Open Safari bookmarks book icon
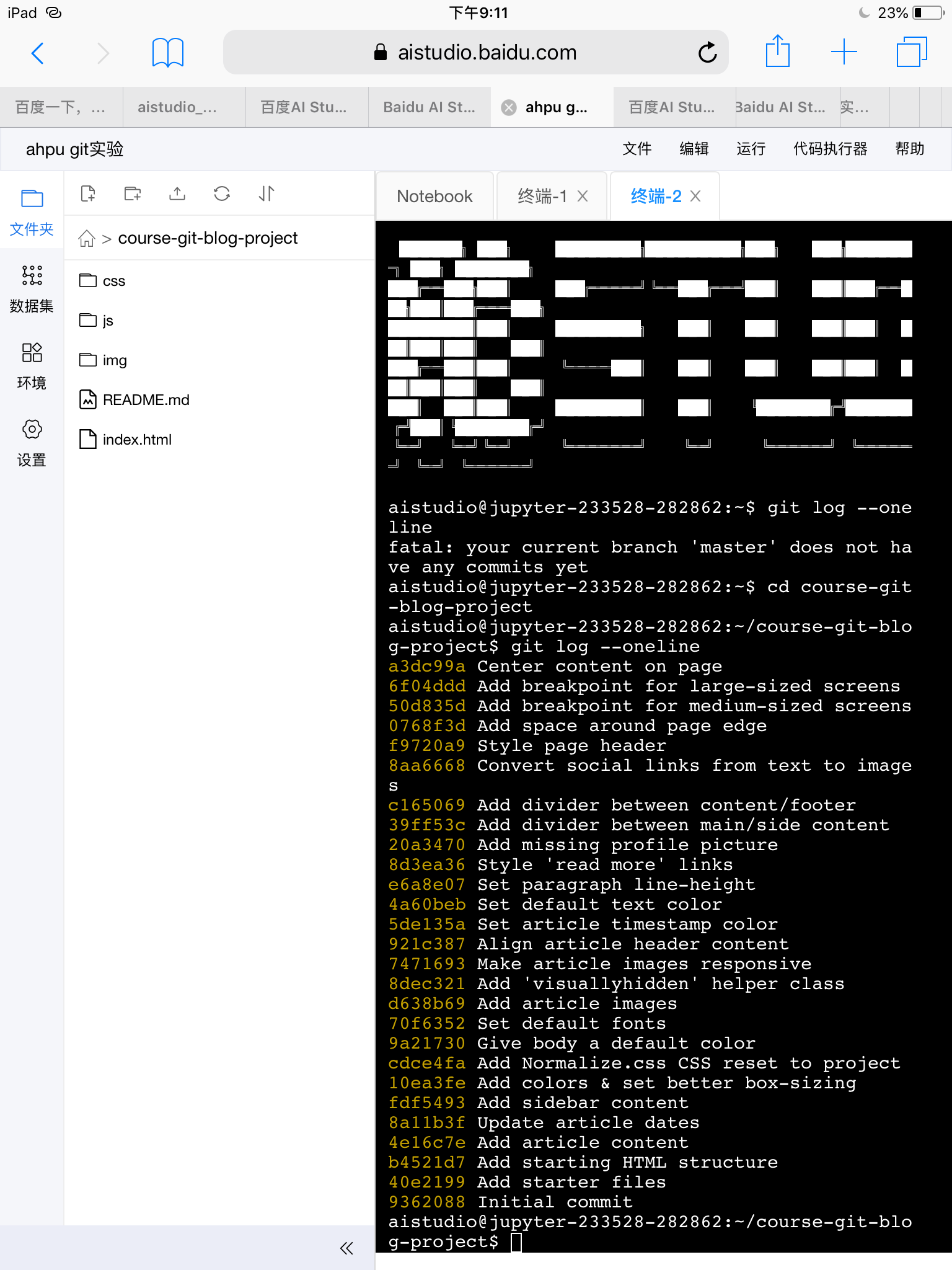 tap(167, 52)
